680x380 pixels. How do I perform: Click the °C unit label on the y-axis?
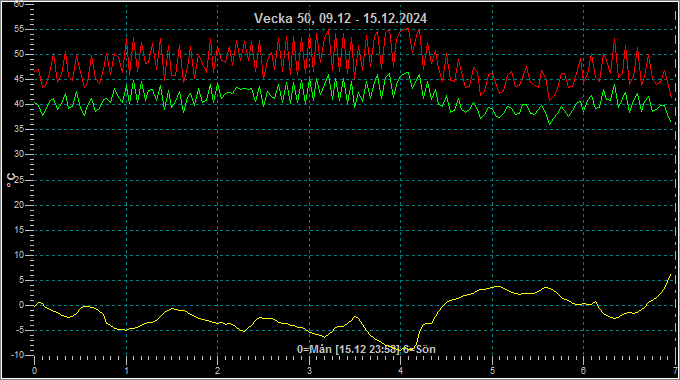coord(11,180)
